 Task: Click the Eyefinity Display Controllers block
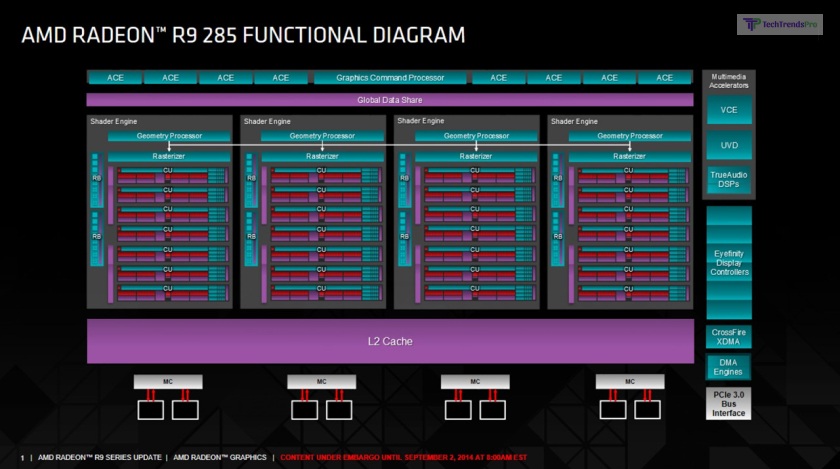[729, 263]
